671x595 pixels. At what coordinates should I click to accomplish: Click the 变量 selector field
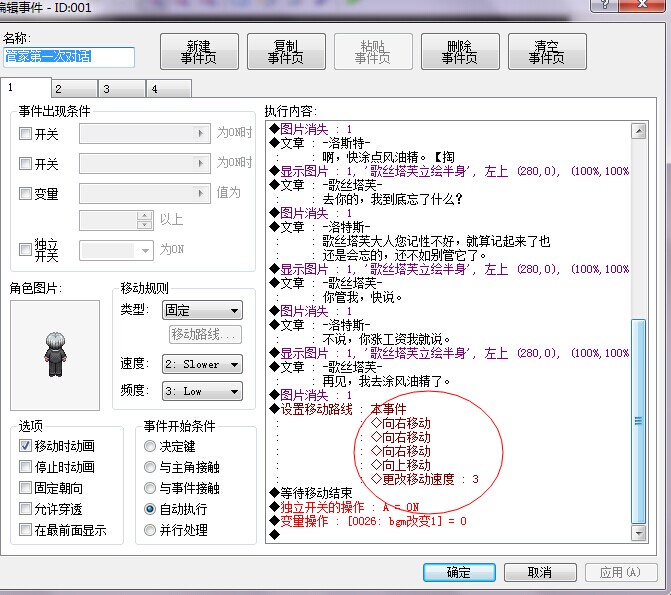coord(145,193)
